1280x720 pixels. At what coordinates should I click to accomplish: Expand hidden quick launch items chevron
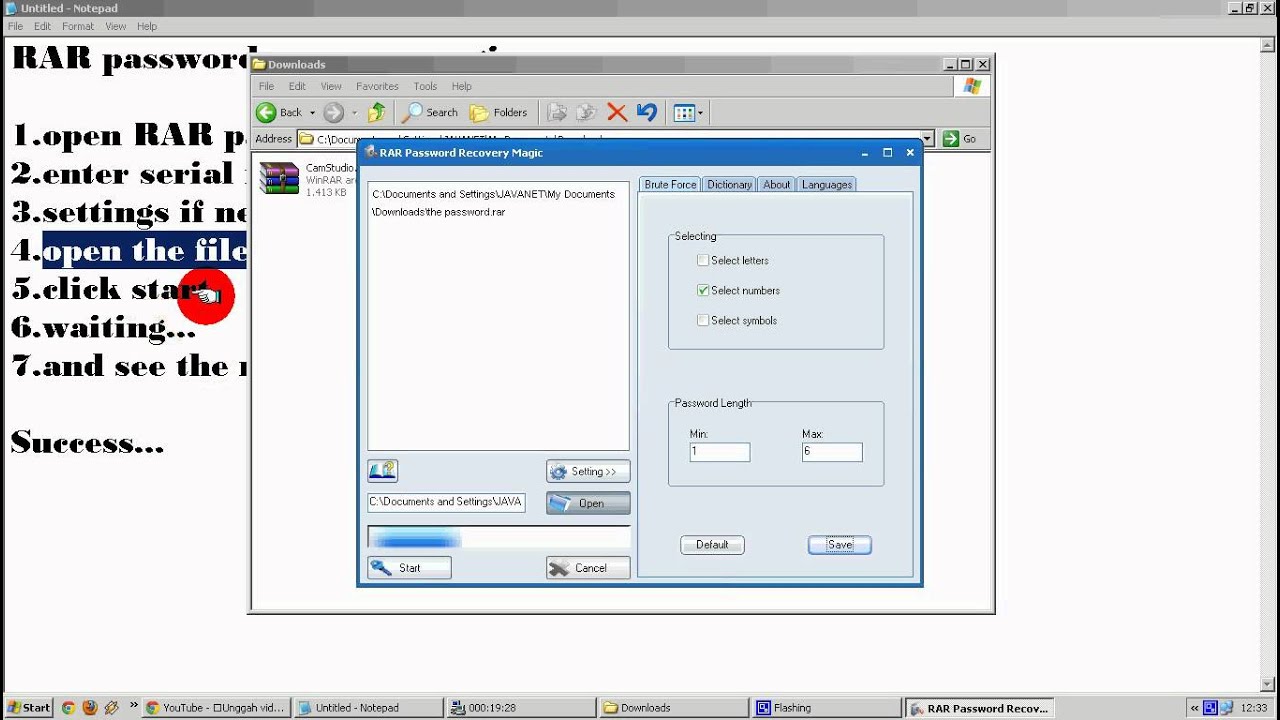tap(133, 704)
